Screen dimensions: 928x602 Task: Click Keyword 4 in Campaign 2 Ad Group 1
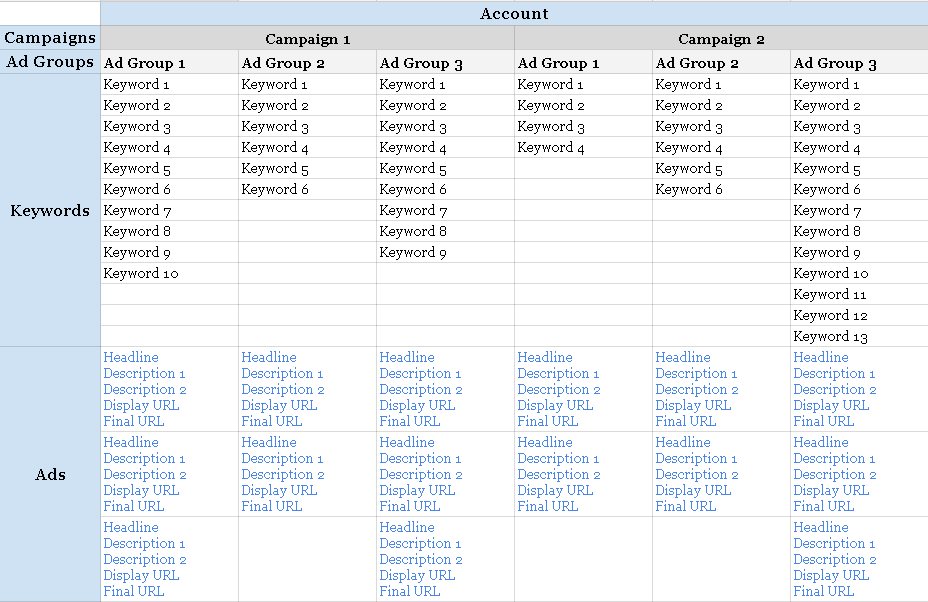pos(551,147)
